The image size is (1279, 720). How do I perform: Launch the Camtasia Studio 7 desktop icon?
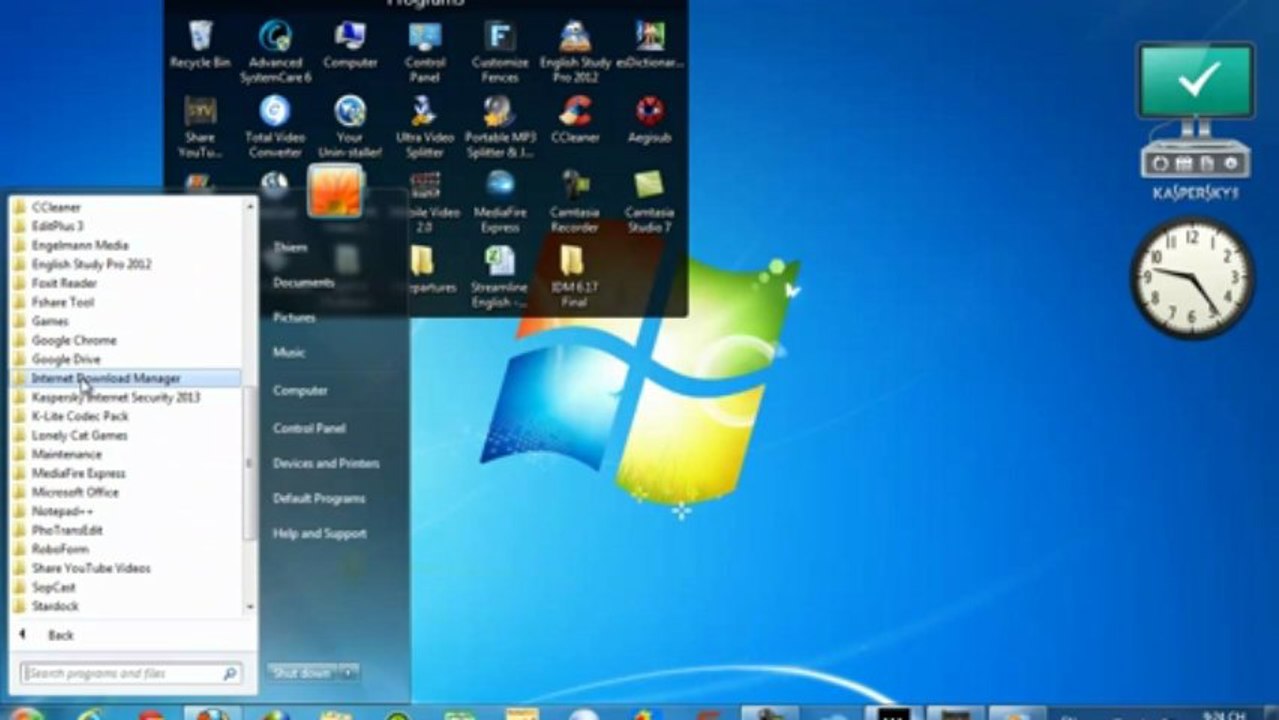tap(650, 201)
